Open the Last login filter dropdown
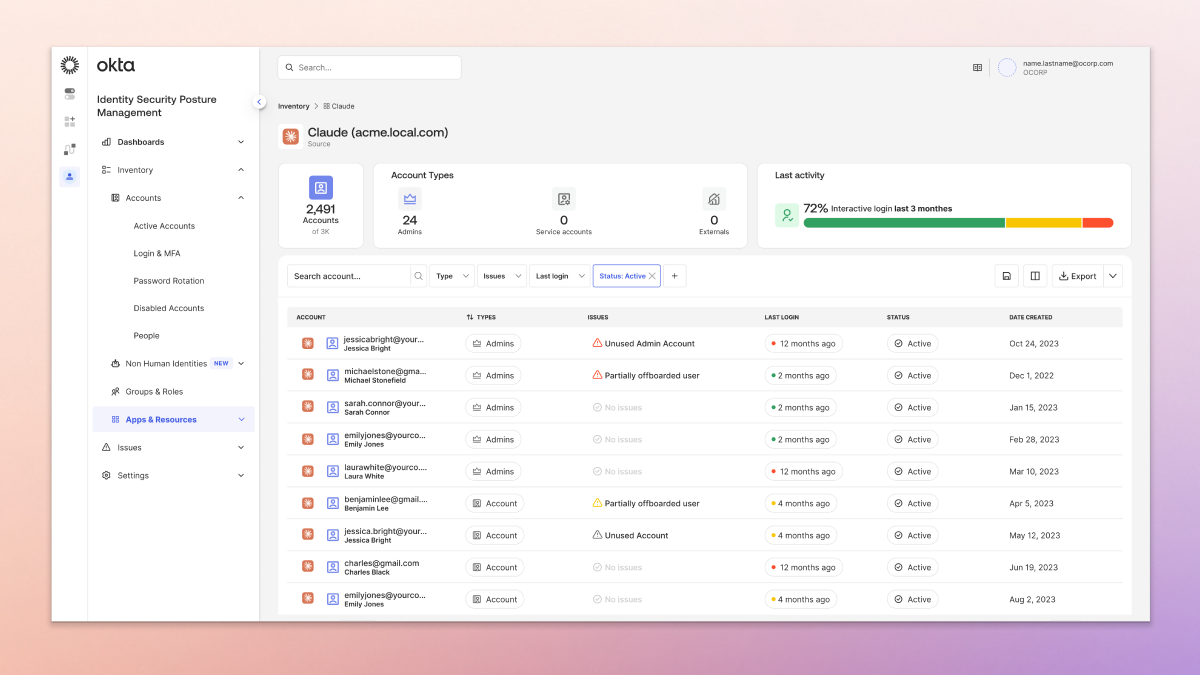The image size is (1200, 675). pyautogui.click(x=559, y=276)
